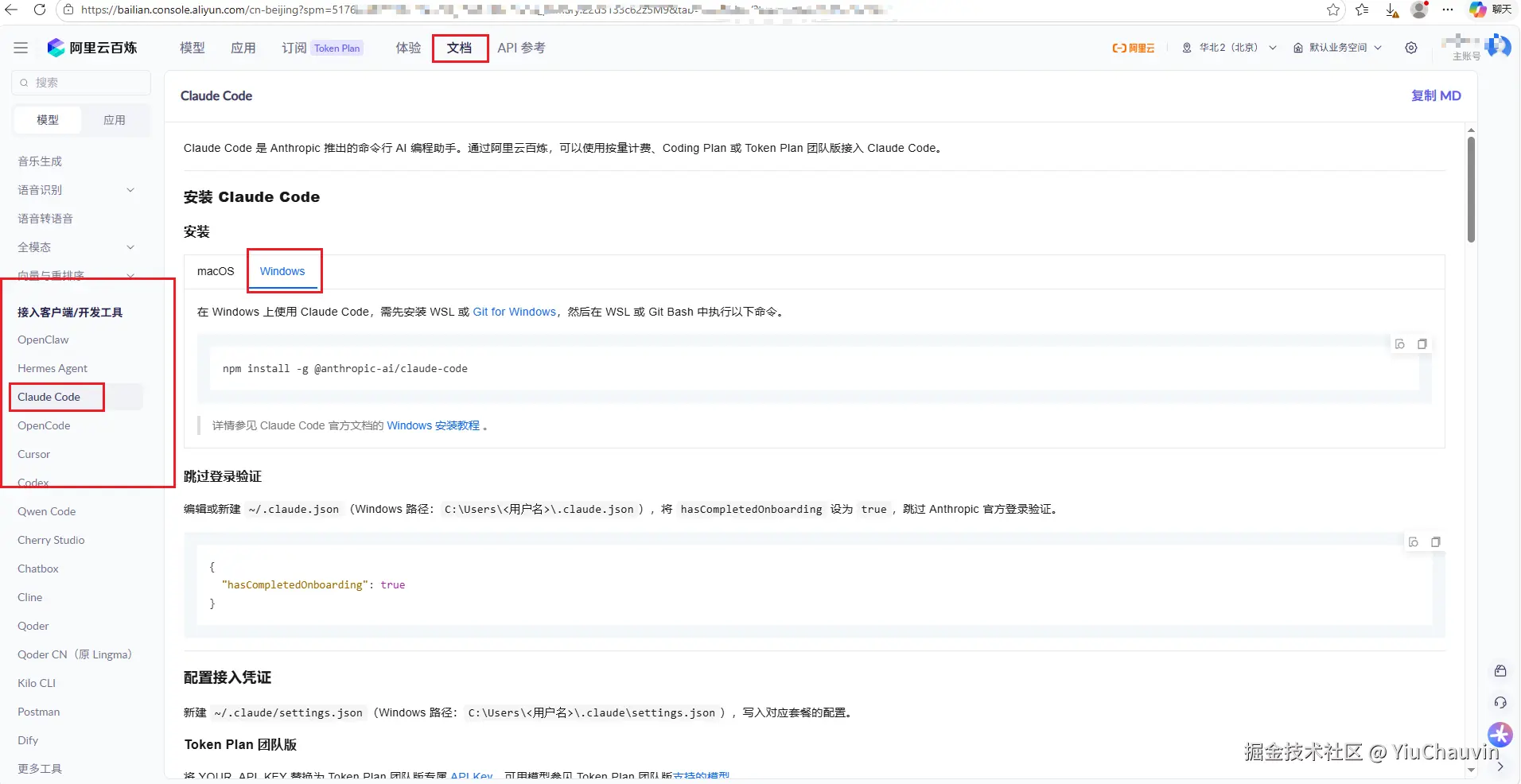Open the browser downloads icon

tap(1391, 10)
